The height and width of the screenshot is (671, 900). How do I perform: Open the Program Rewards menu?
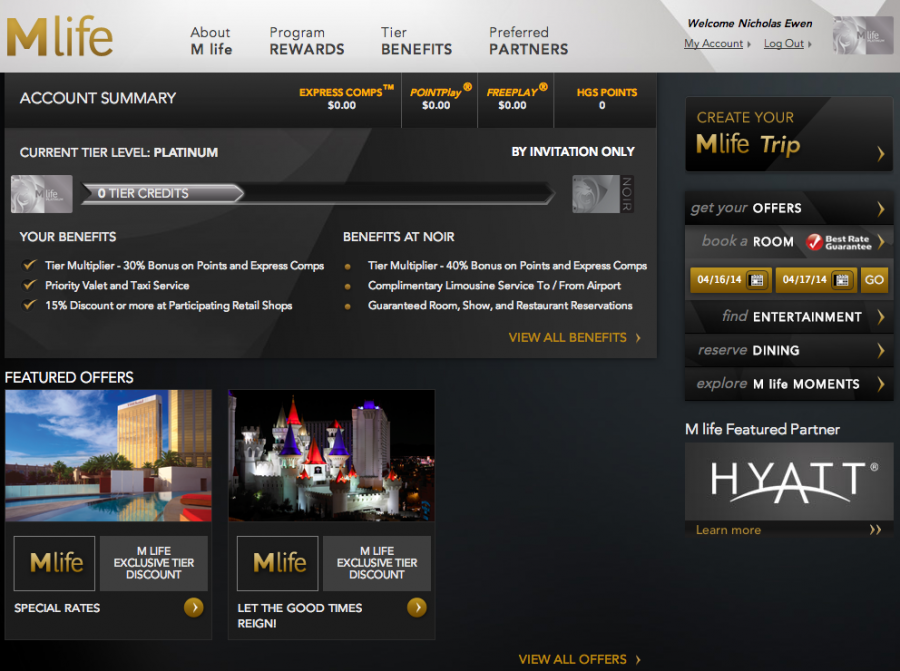(x=307, y=41)
